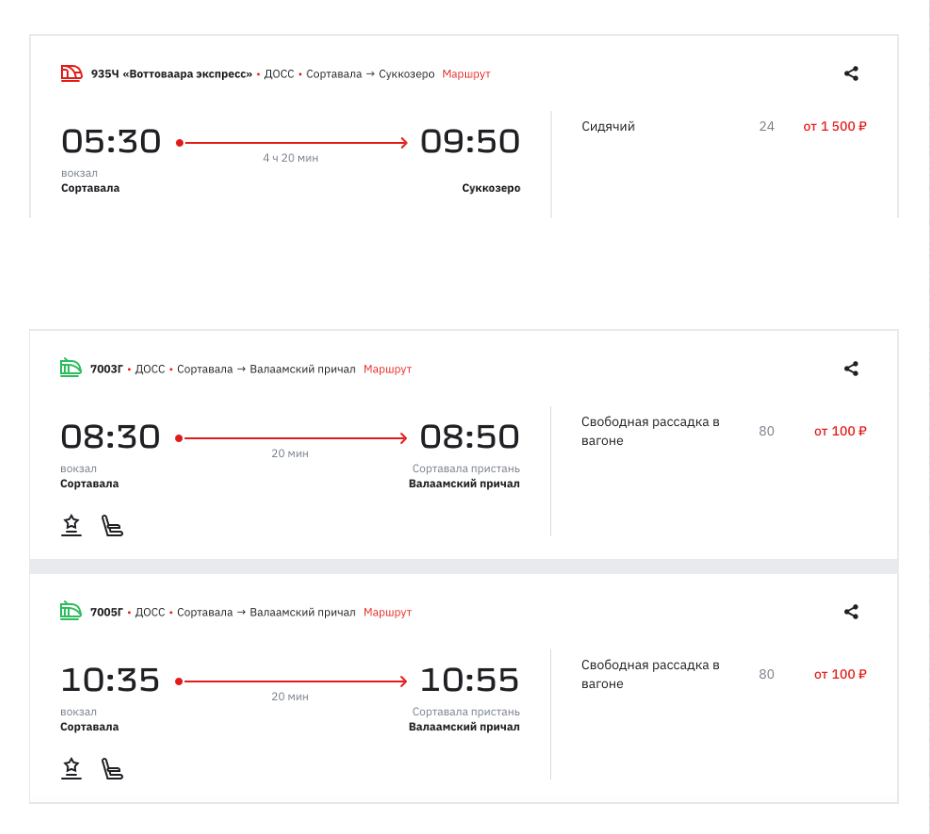
Task: Click the seat count 80 on 7005Г card
Action: coord(766,674)
